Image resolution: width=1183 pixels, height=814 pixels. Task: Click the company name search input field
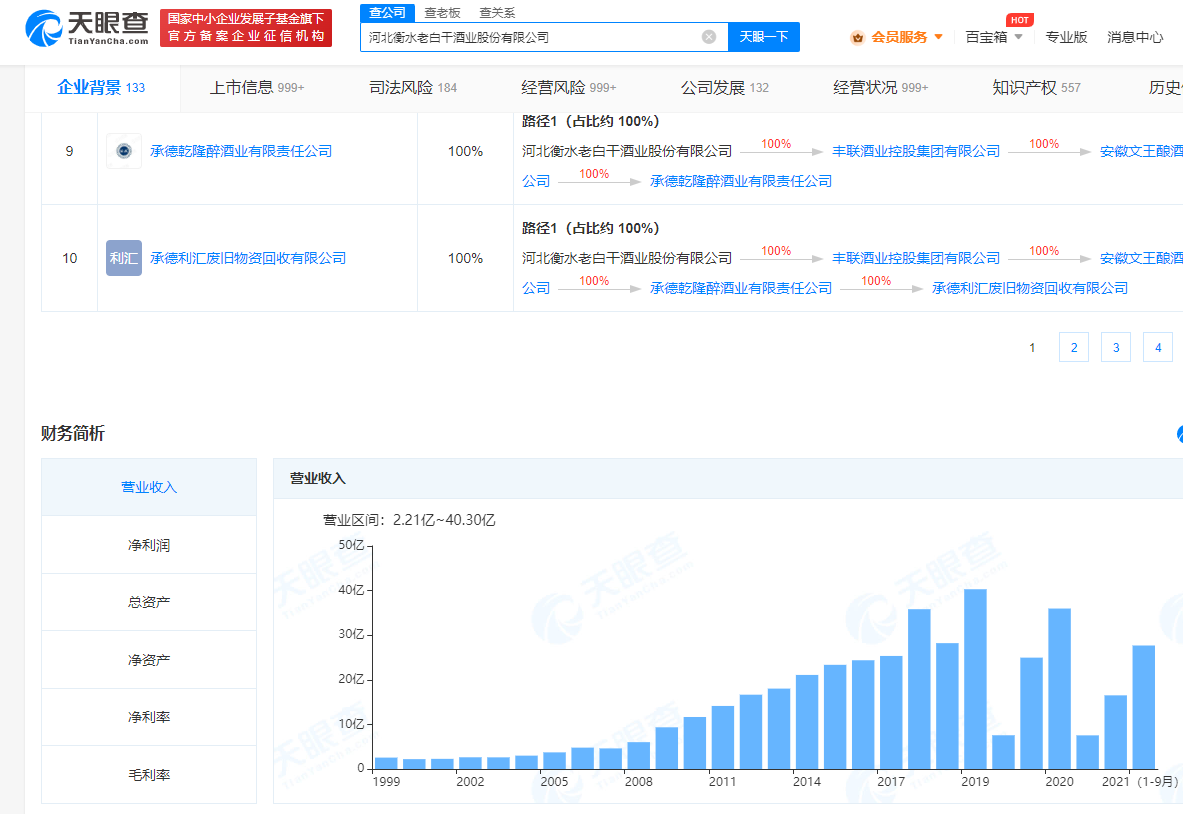[x=530, y=37]
